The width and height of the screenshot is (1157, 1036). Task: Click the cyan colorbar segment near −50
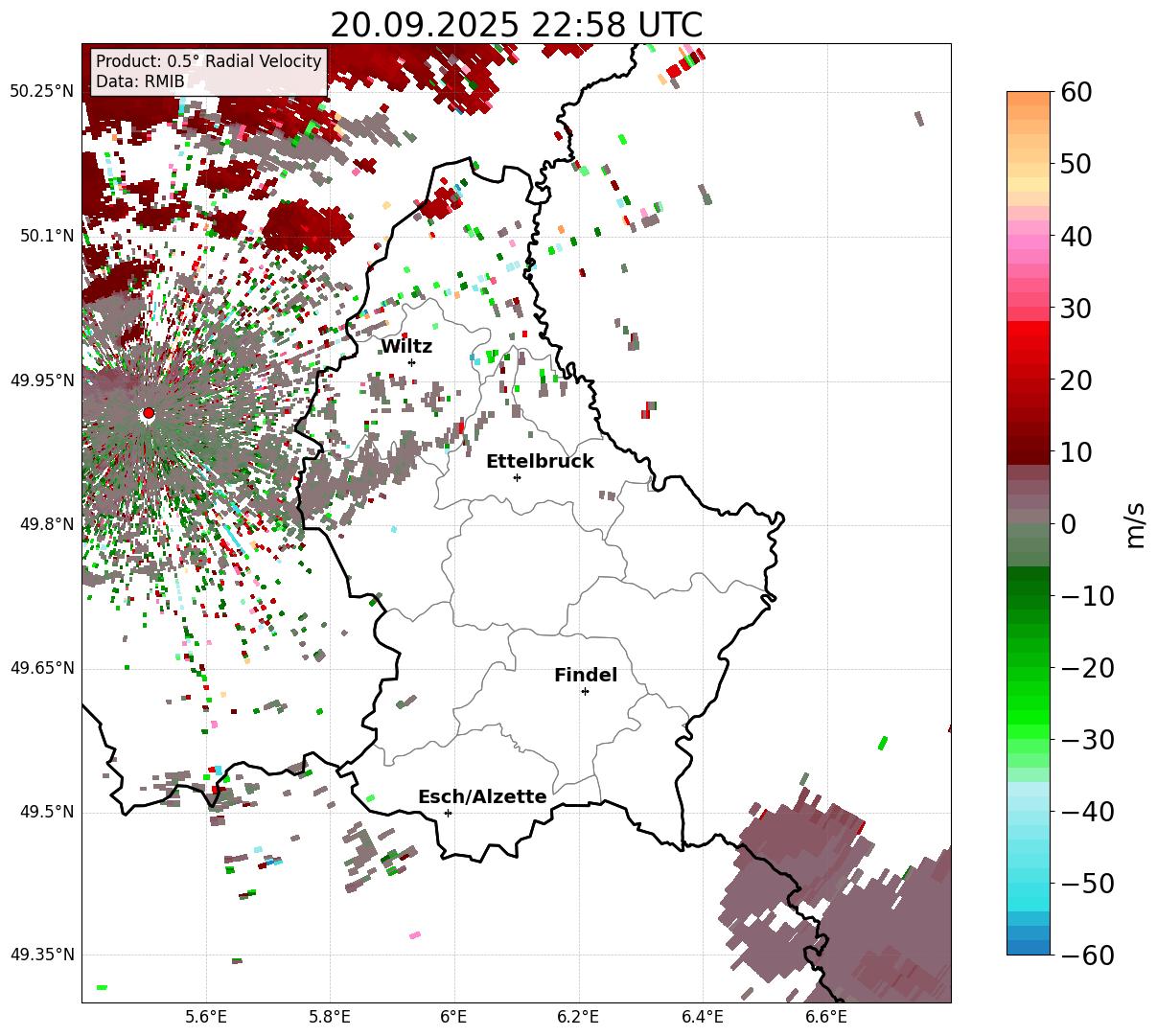[1029, 883]
